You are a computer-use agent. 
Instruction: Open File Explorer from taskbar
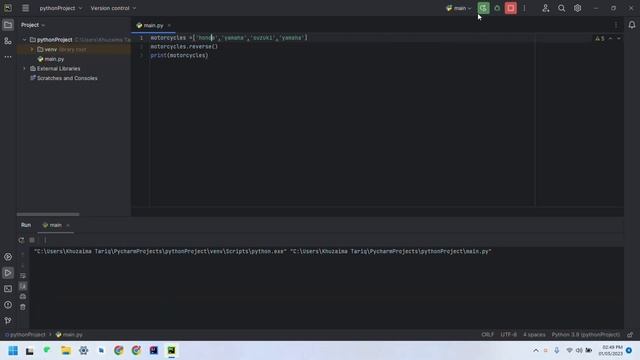point(66,351)
